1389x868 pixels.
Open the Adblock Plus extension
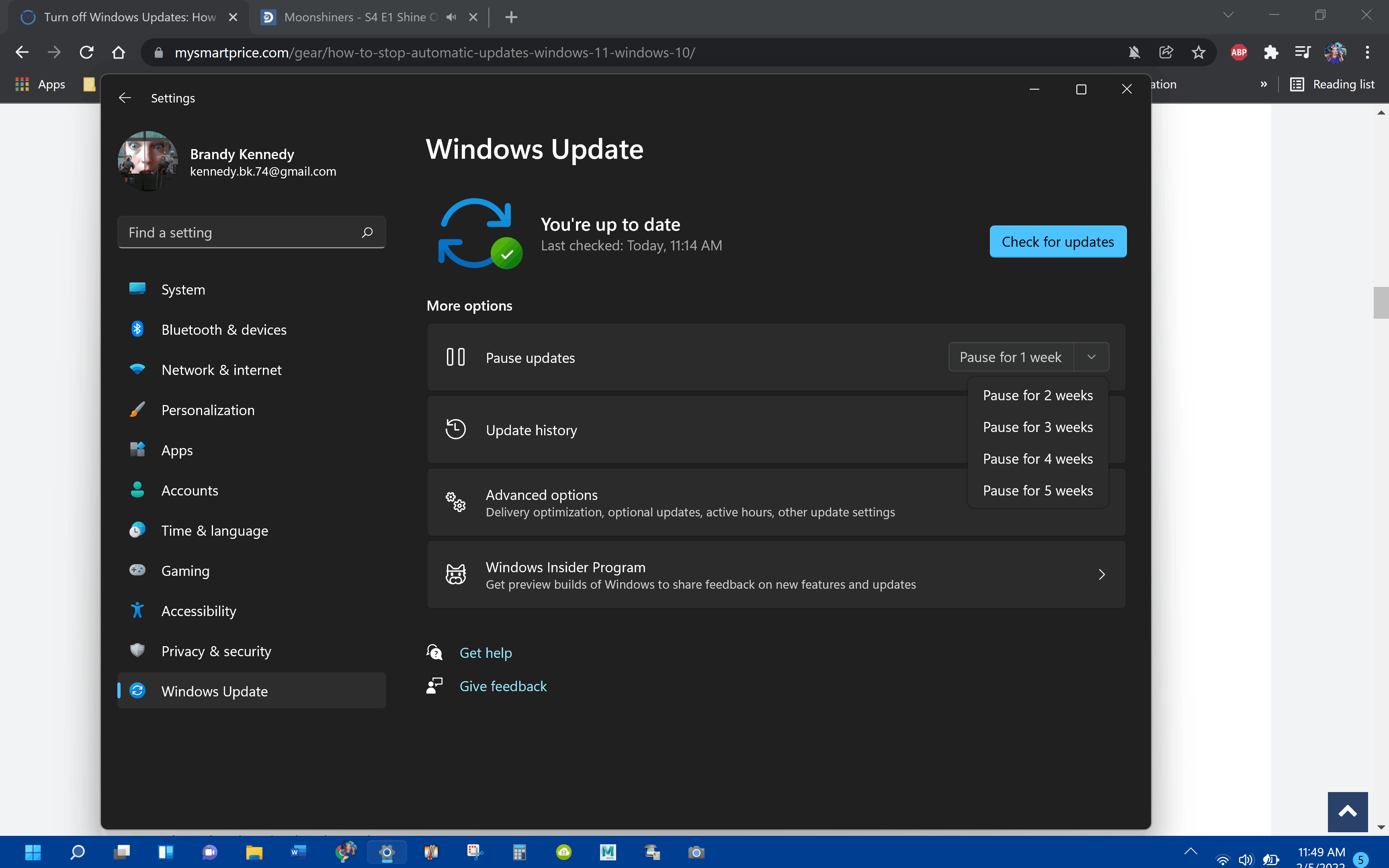(1239, 52)
